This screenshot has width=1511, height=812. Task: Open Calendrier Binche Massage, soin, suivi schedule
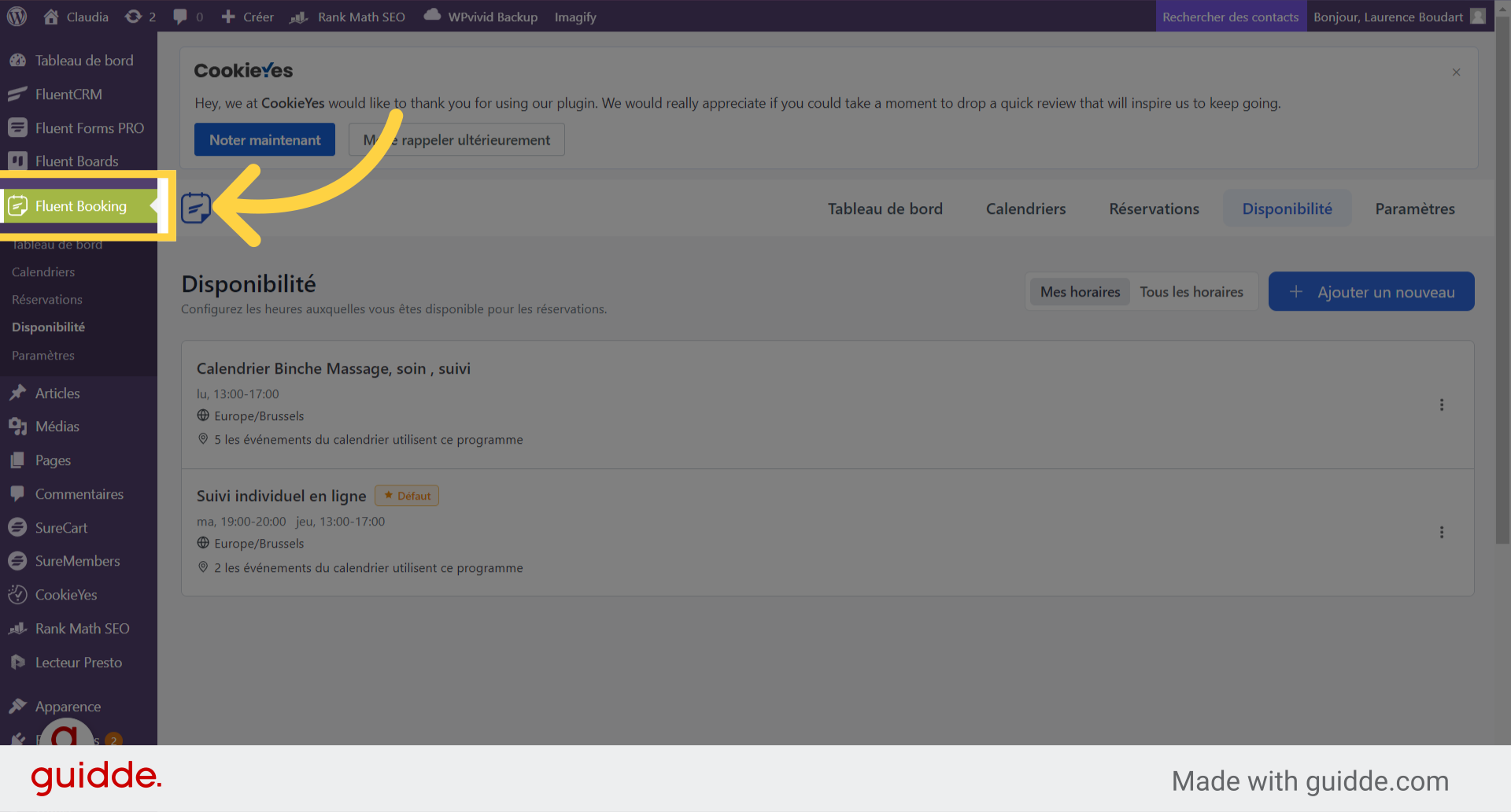click(334, 368)
